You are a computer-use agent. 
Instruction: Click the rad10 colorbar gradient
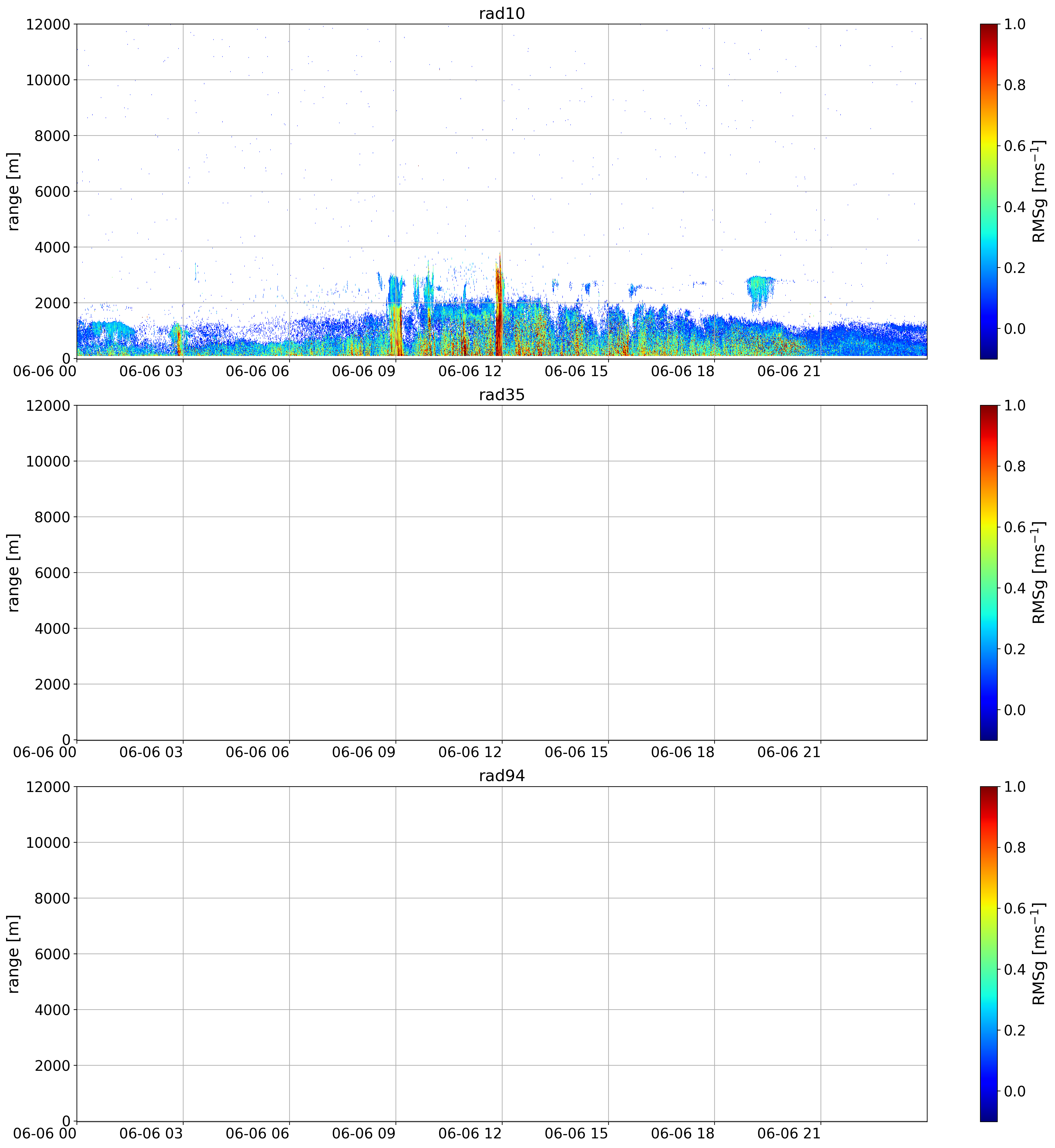[989, 191]
